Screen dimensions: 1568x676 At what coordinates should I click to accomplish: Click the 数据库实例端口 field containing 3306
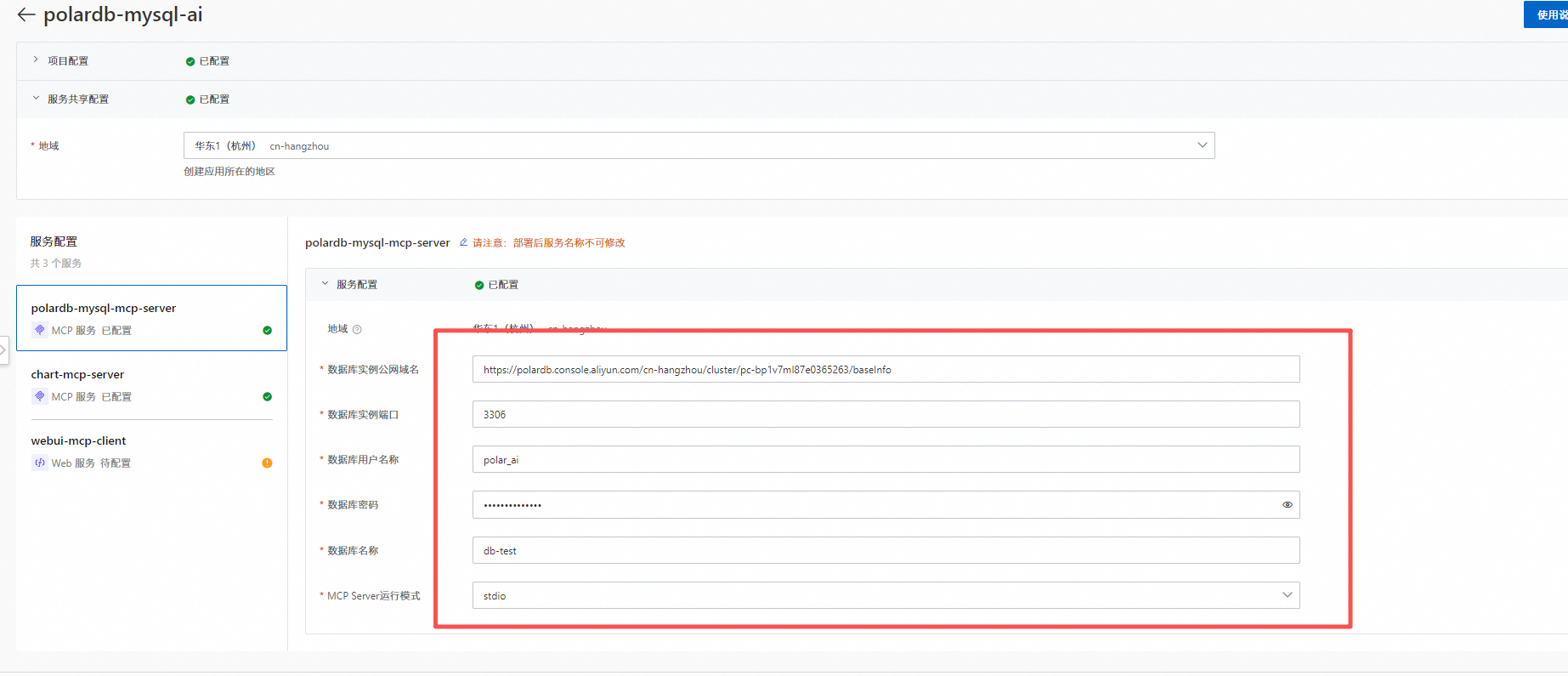[x=886, y=414]
